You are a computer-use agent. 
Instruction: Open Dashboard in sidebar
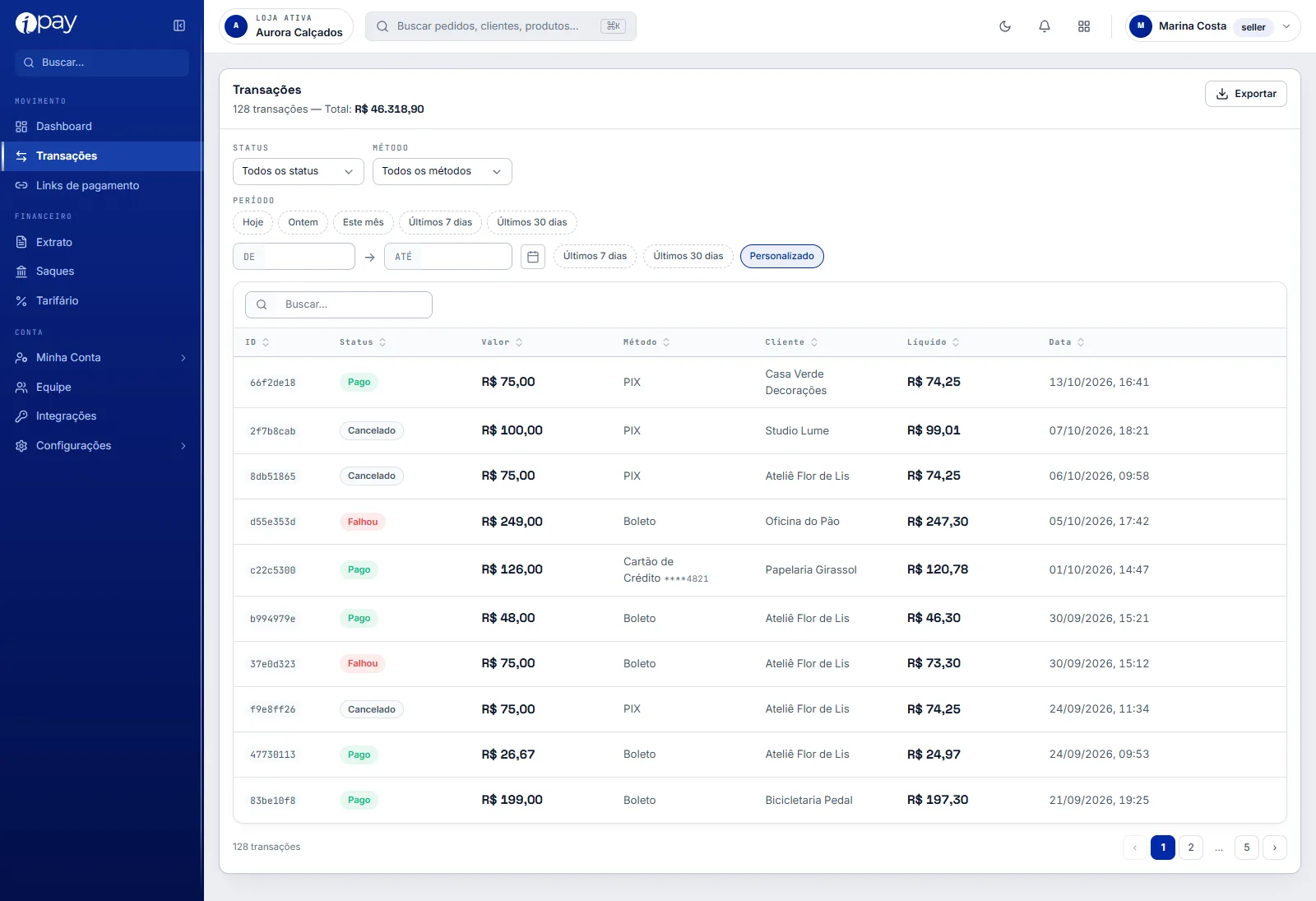102,127
